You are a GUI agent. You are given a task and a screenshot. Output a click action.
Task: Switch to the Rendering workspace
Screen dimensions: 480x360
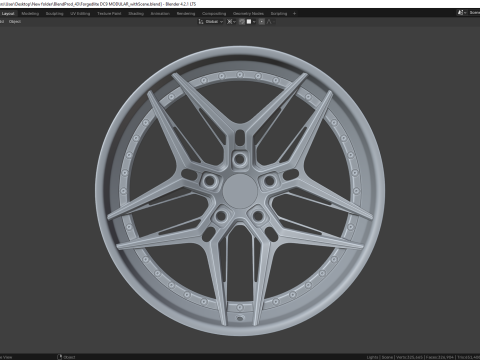click(x=186, y=14)
